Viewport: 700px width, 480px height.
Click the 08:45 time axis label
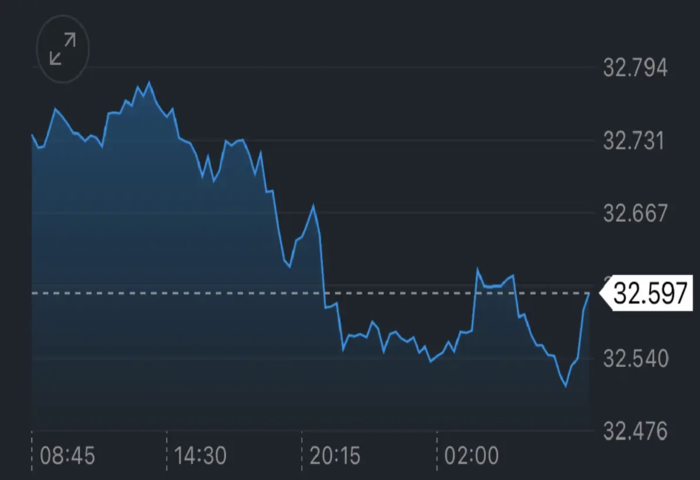coord(67,457)
